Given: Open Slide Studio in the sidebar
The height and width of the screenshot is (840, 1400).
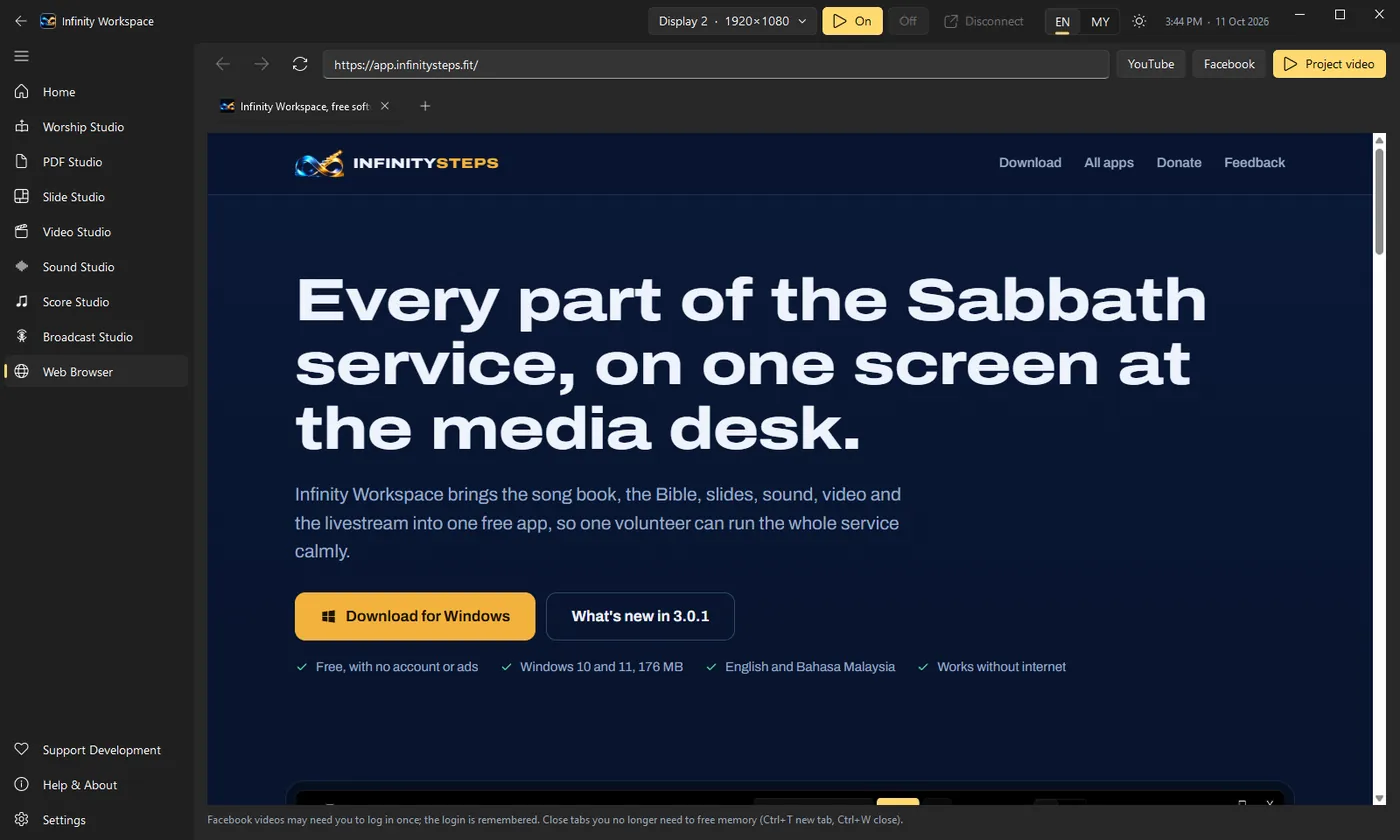Looking at the screenshot, I should click(x=96, y=197).
